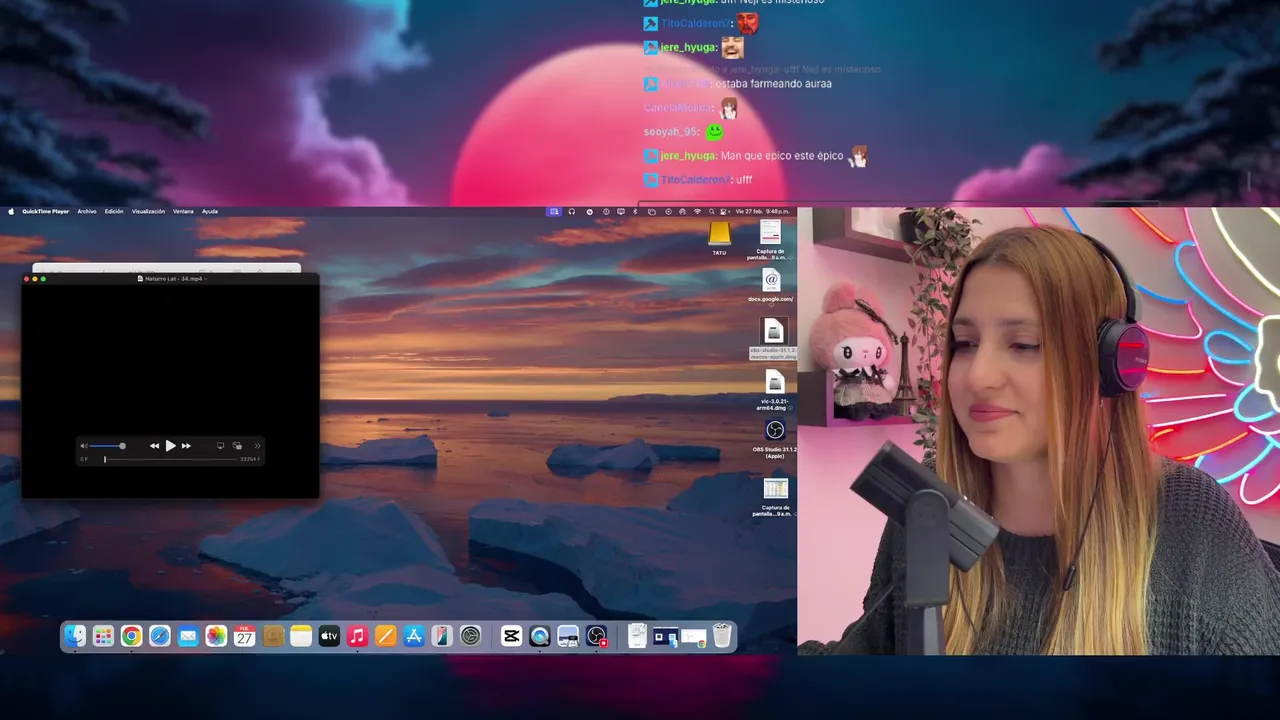Screen dimensions: 1280x720
Task: Play the video in QuickTime Player
Action: click(170, 446)
